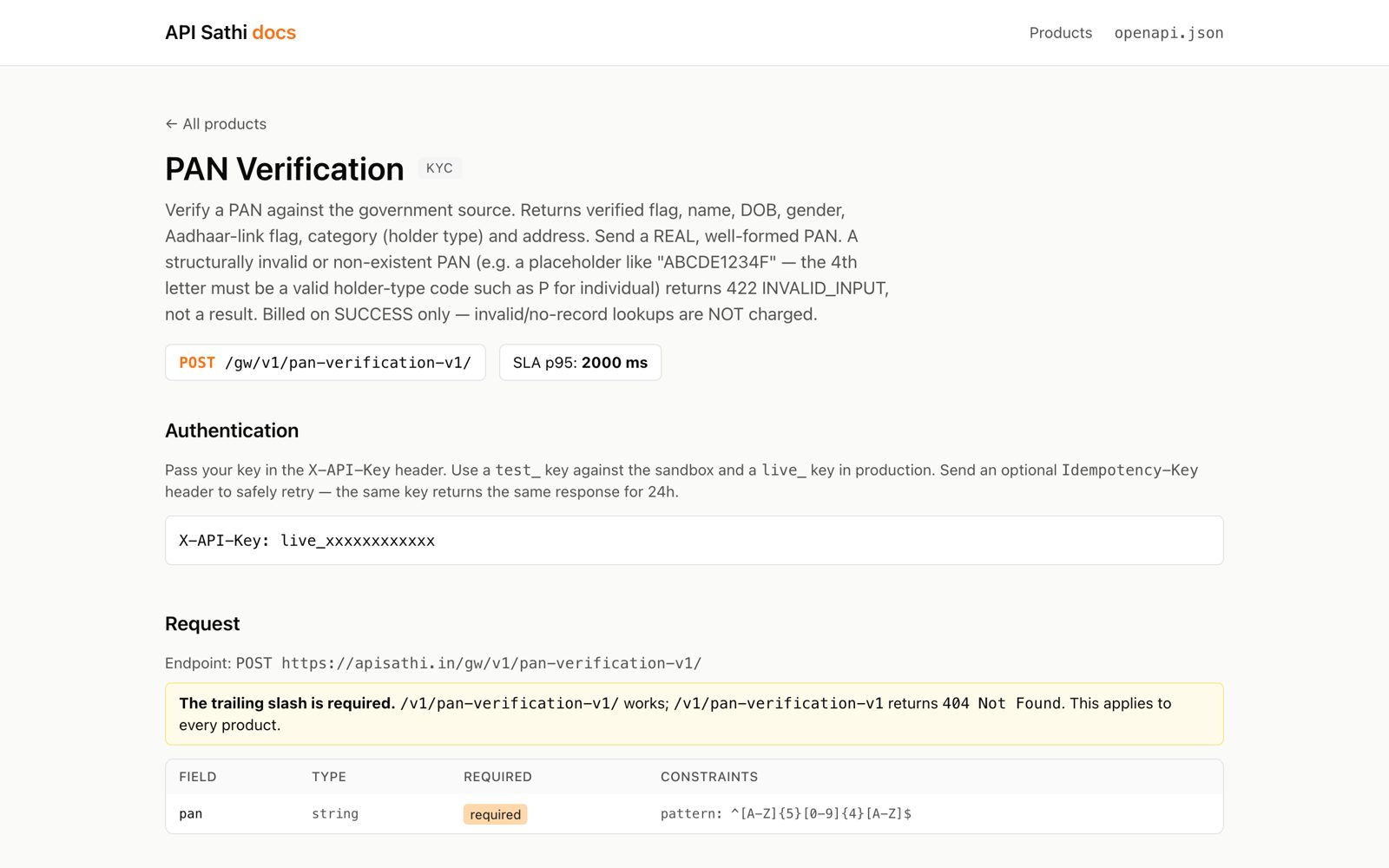Click the pattern constraint regex cell
This screenshot has height=868, width=1389.
pyautogui.click(x=786, y=814)
